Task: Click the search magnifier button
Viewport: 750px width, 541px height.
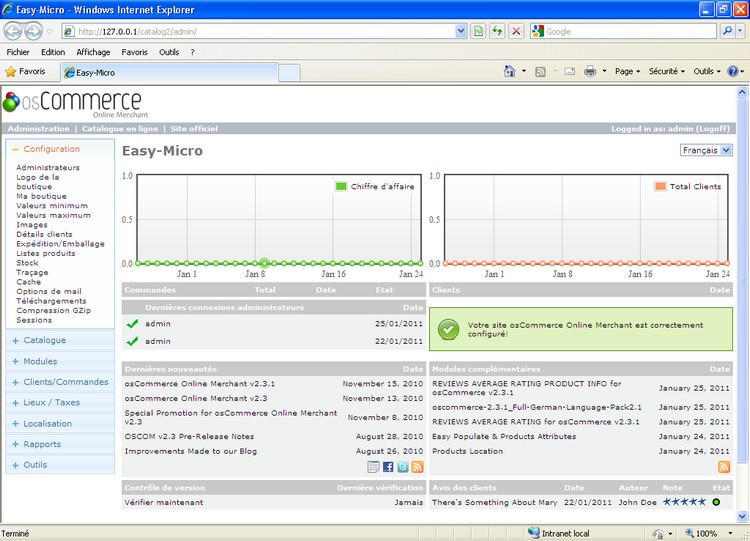Action: pyautogui.click(x=727, y=32)
